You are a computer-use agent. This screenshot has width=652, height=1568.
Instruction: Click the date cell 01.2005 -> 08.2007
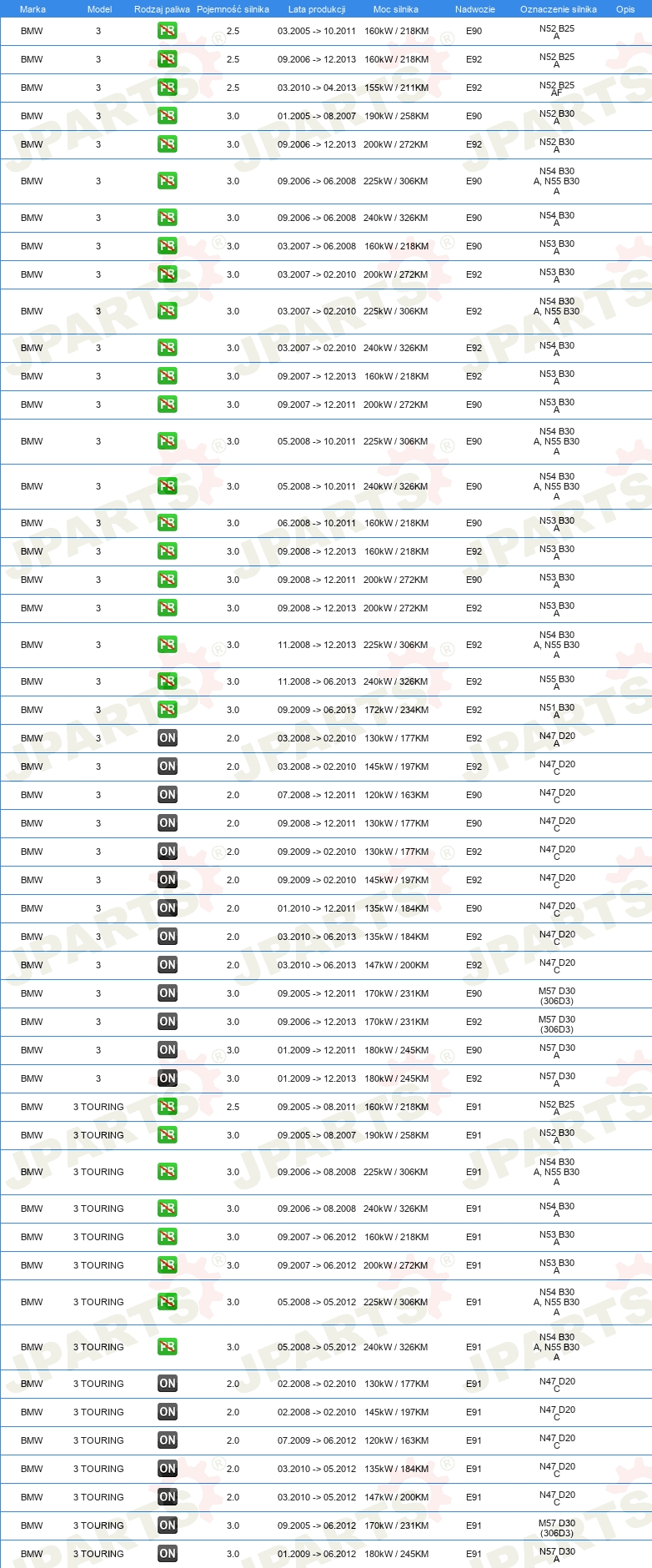[x=317, y=116]
